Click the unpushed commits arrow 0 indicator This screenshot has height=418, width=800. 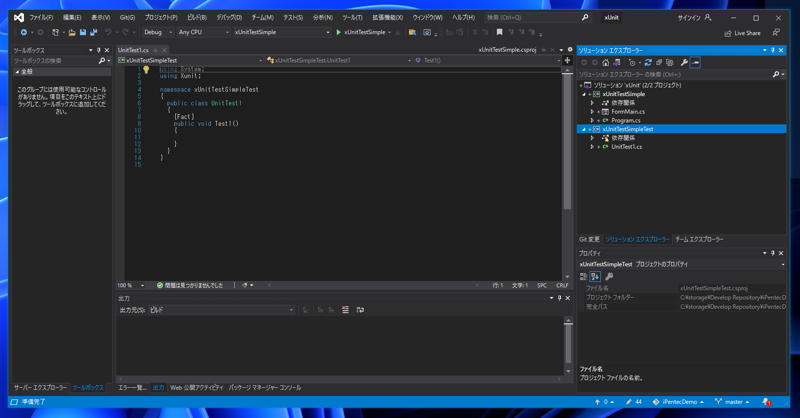click(604, 402)
